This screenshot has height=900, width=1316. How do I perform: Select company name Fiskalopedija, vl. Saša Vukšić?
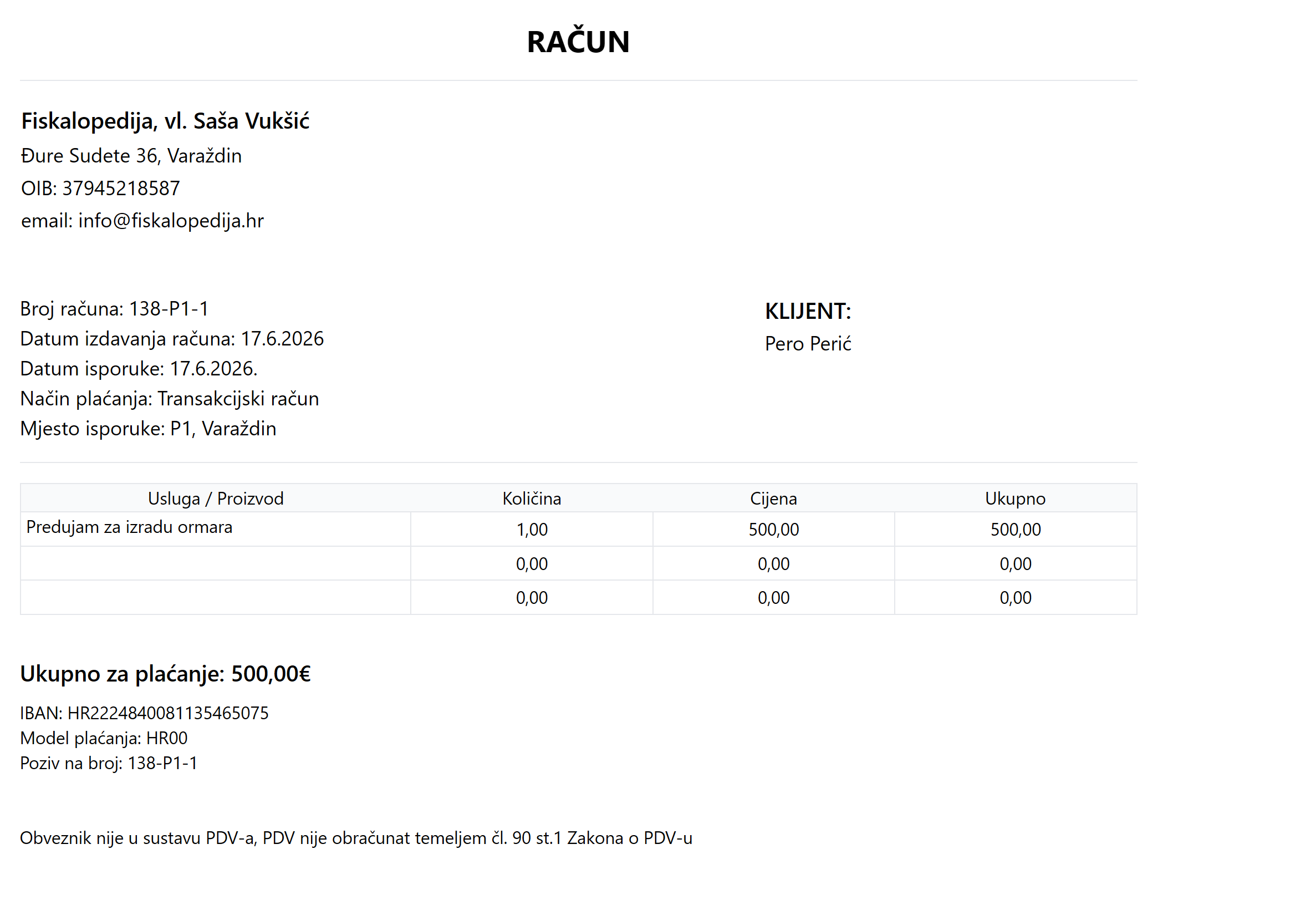[x=165, y=121]
